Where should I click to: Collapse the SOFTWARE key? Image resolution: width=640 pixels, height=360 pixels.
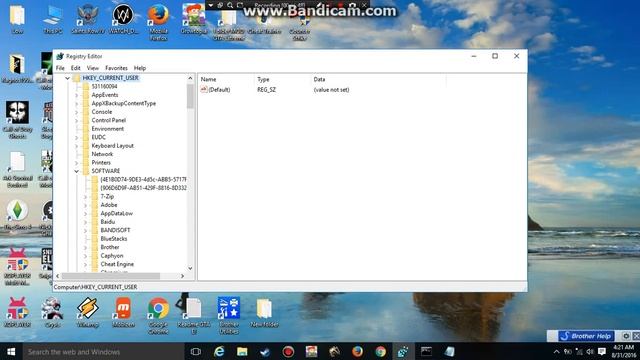point(76,171)
